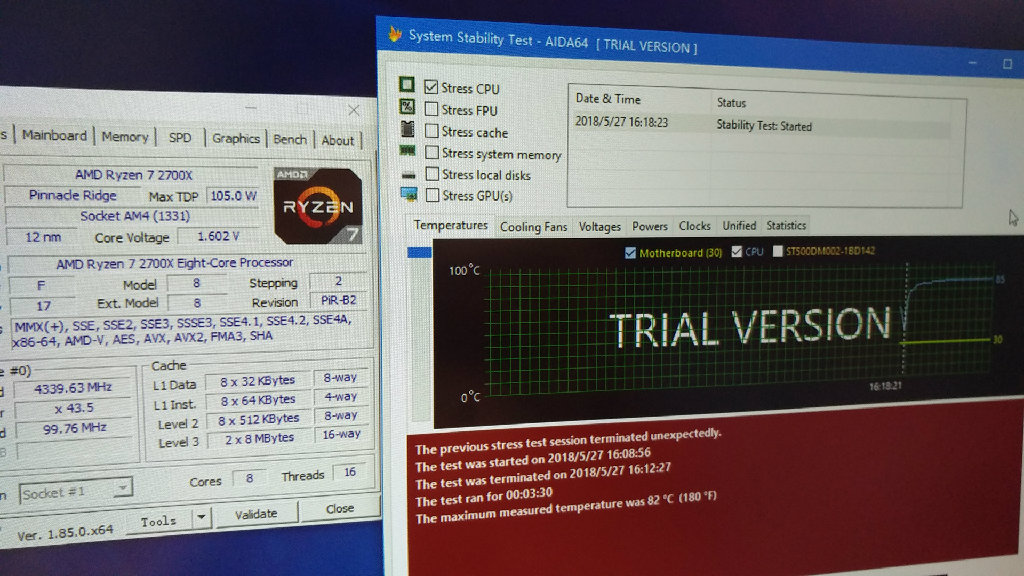Click the 'AMD Ryzen 7 2700X' name field

133,175
